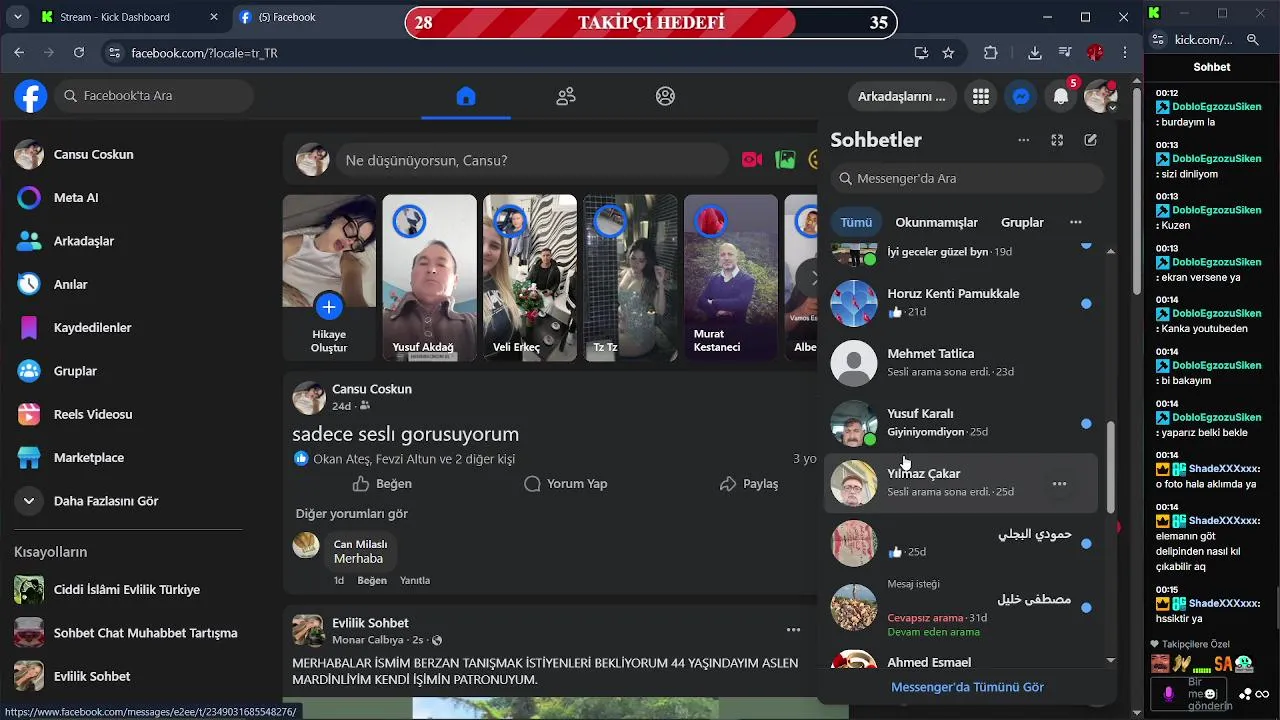The width and height of the screenshot is (1280, 720).
Task: Open options menu on Evlilik Sohbet post
Action: click(793, 630)
